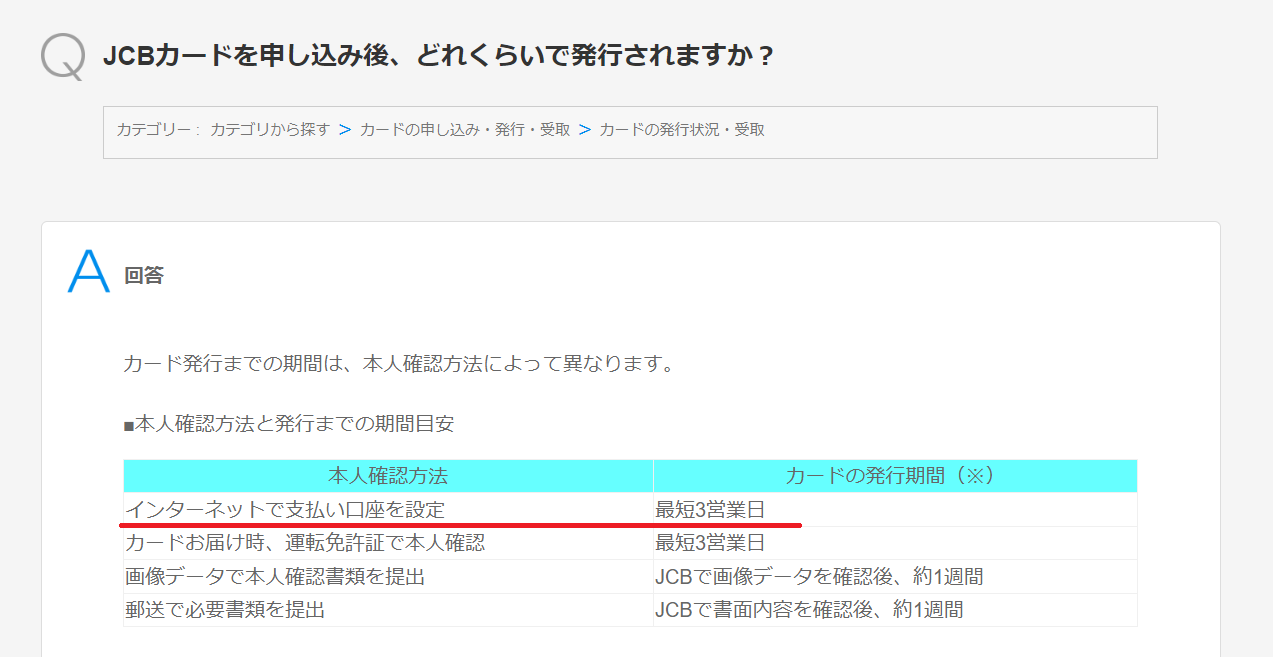Click the 回答 heading text
The height and width of the screenshot is (657, 1273).
[144, 276]
